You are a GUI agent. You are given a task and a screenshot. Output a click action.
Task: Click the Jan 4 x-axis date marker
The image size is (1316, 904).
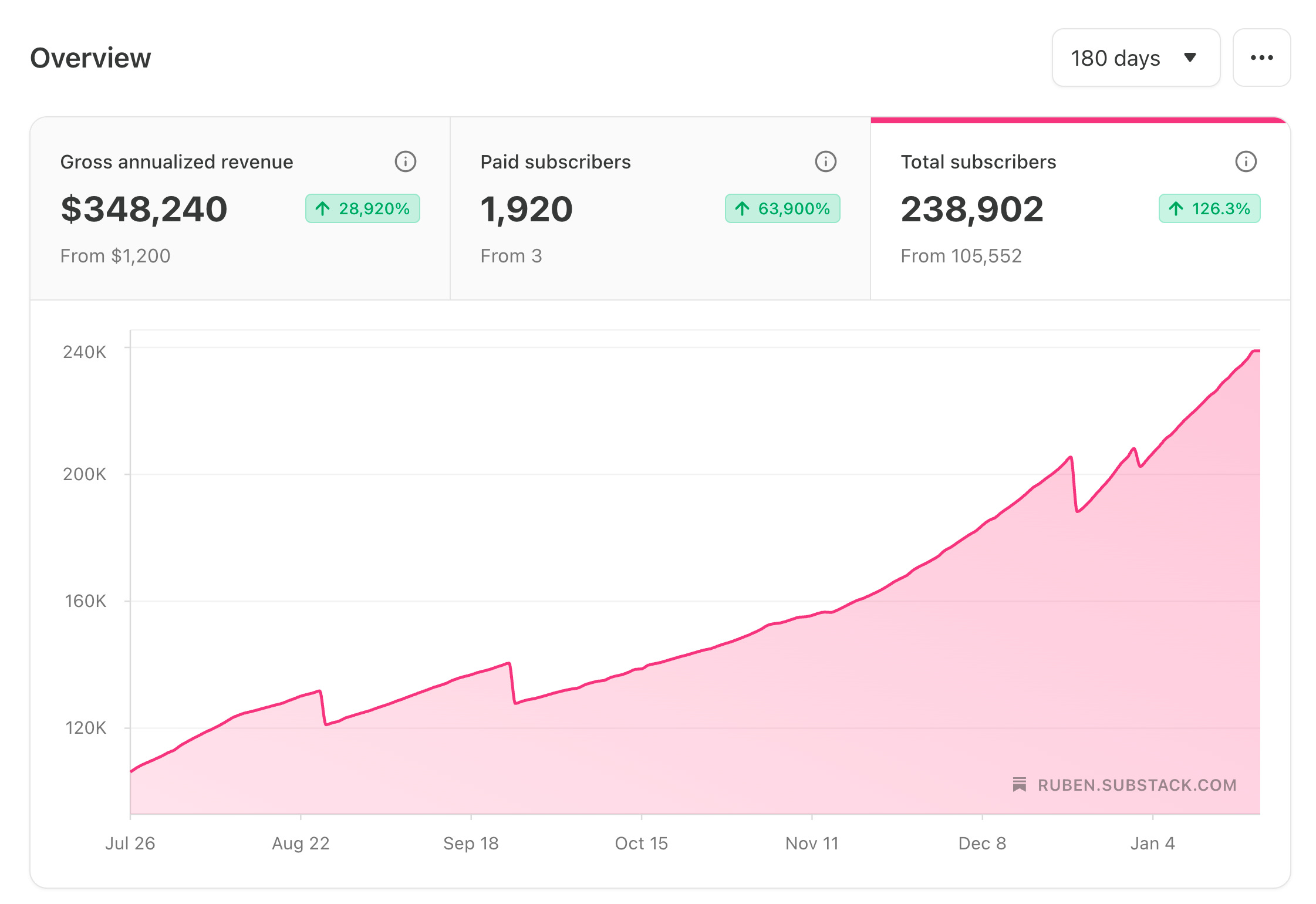1152,843
